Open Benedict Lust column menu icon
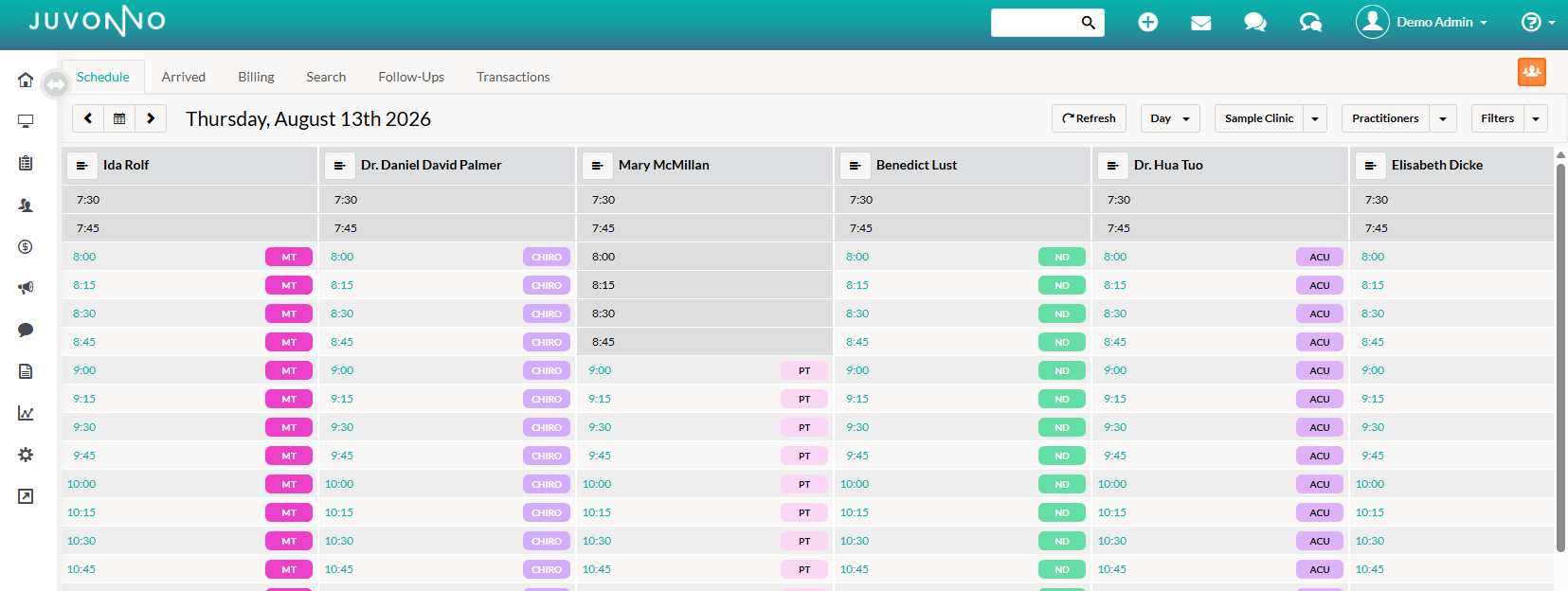Image resolution: width=1568 pixels, height=591 pixels. pyautogui.click(x=855, y=166)
